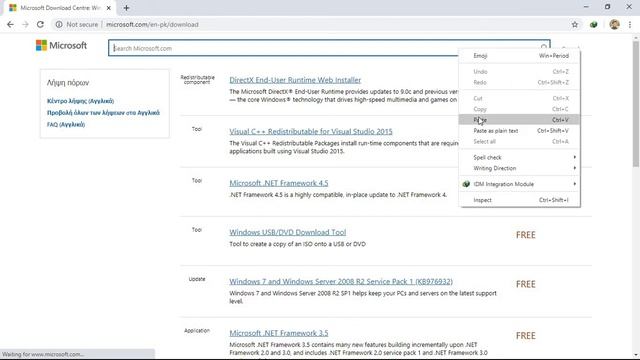Expand Writing Direction submenu

click(520, 168)
